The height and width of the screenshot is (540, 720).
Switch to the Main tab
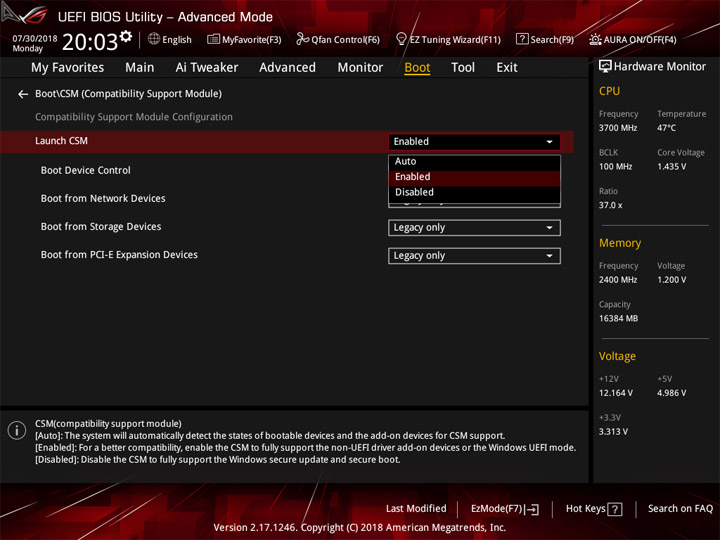click(x=140, y=68)
